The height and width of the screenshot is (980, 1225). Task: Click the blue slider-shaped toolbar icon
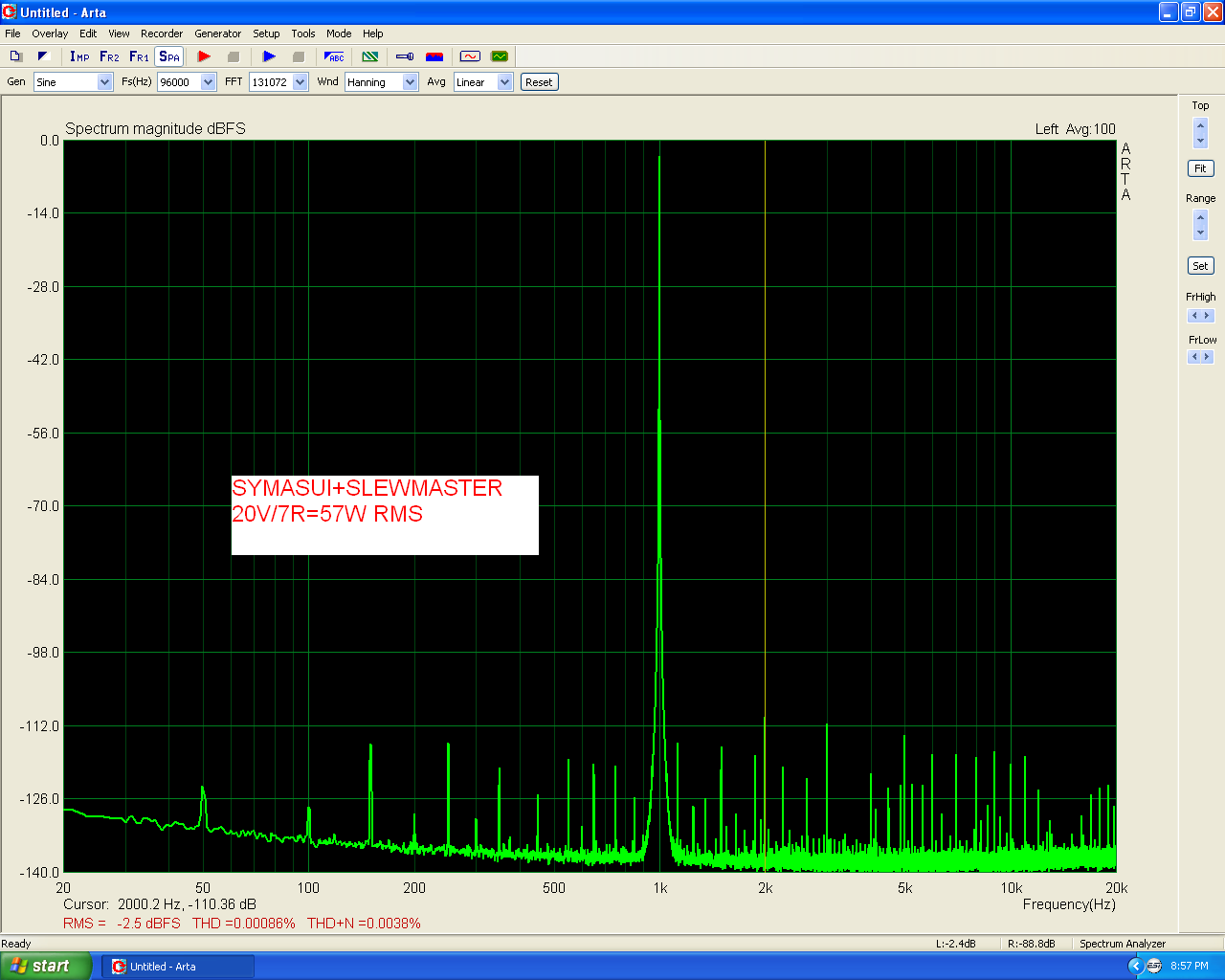405,56
